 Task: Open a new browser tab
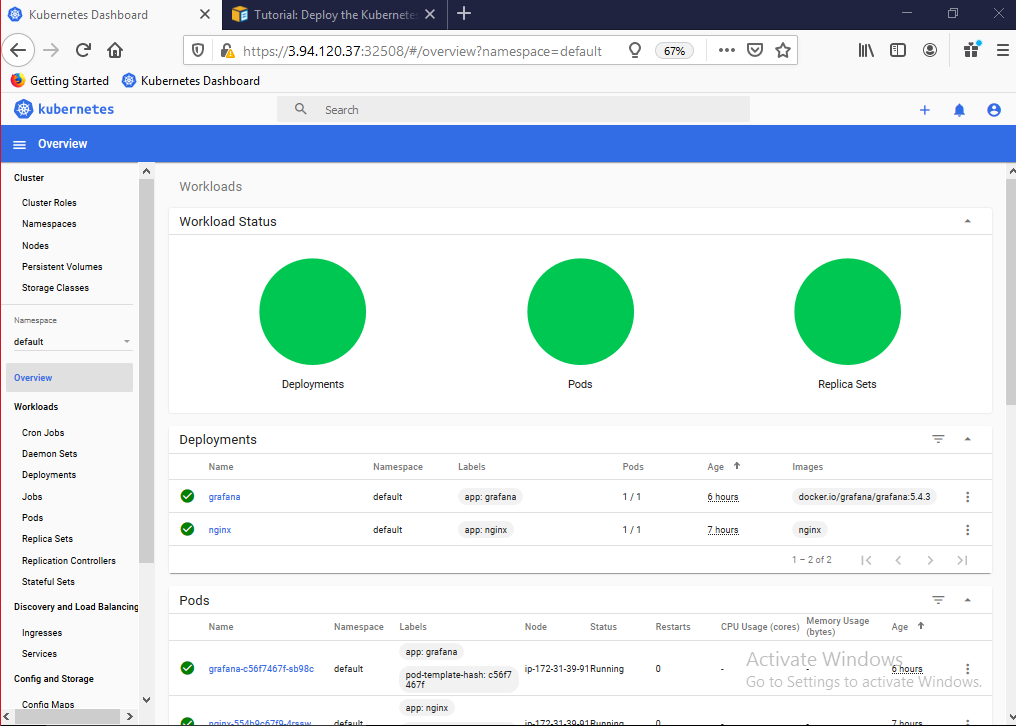tap(464, 14)
